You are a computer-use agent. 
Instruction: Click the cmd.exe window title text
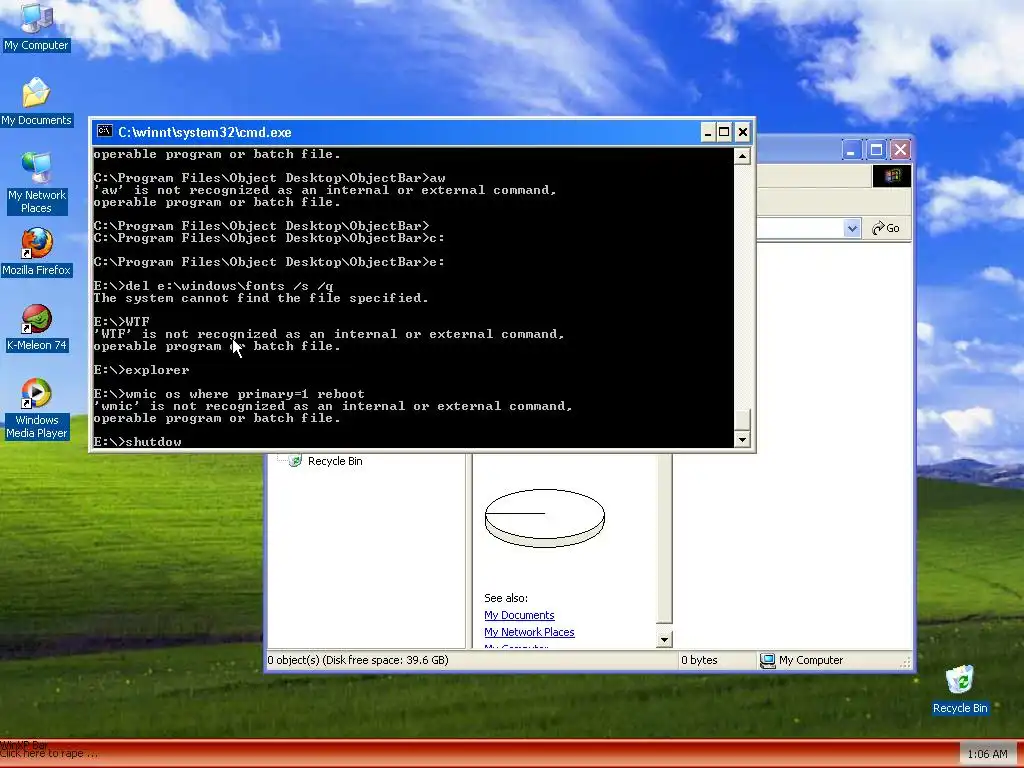pos(204,133)
